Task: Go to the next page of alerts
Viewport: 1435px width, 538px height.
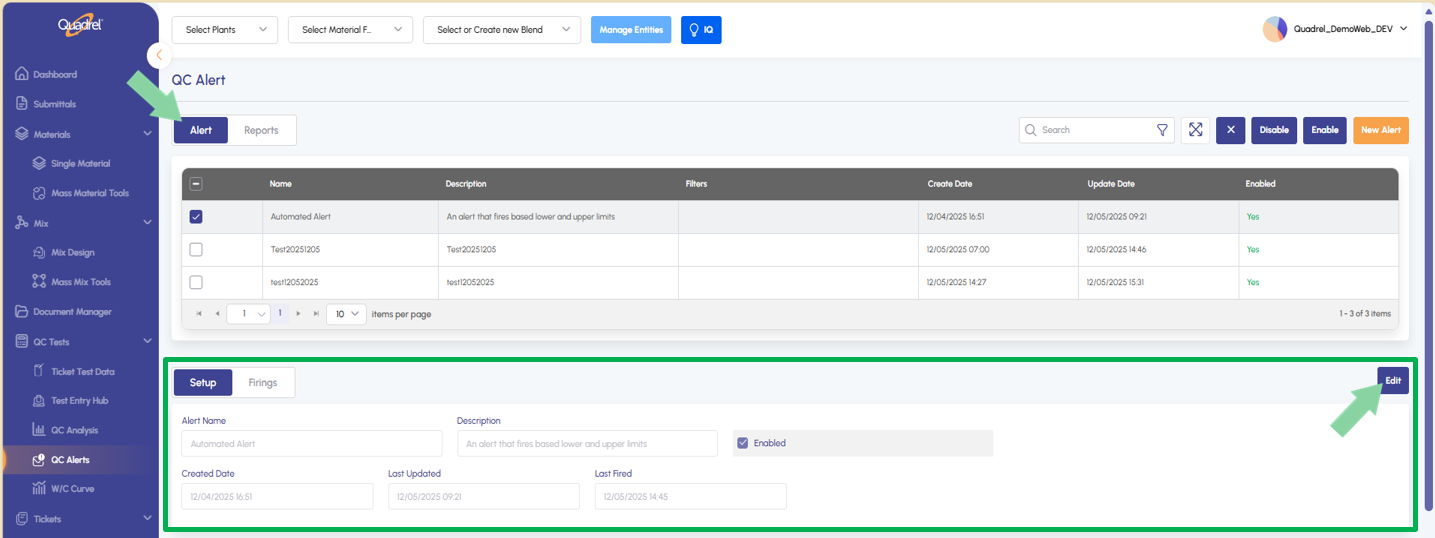Action: pos(298,314)
